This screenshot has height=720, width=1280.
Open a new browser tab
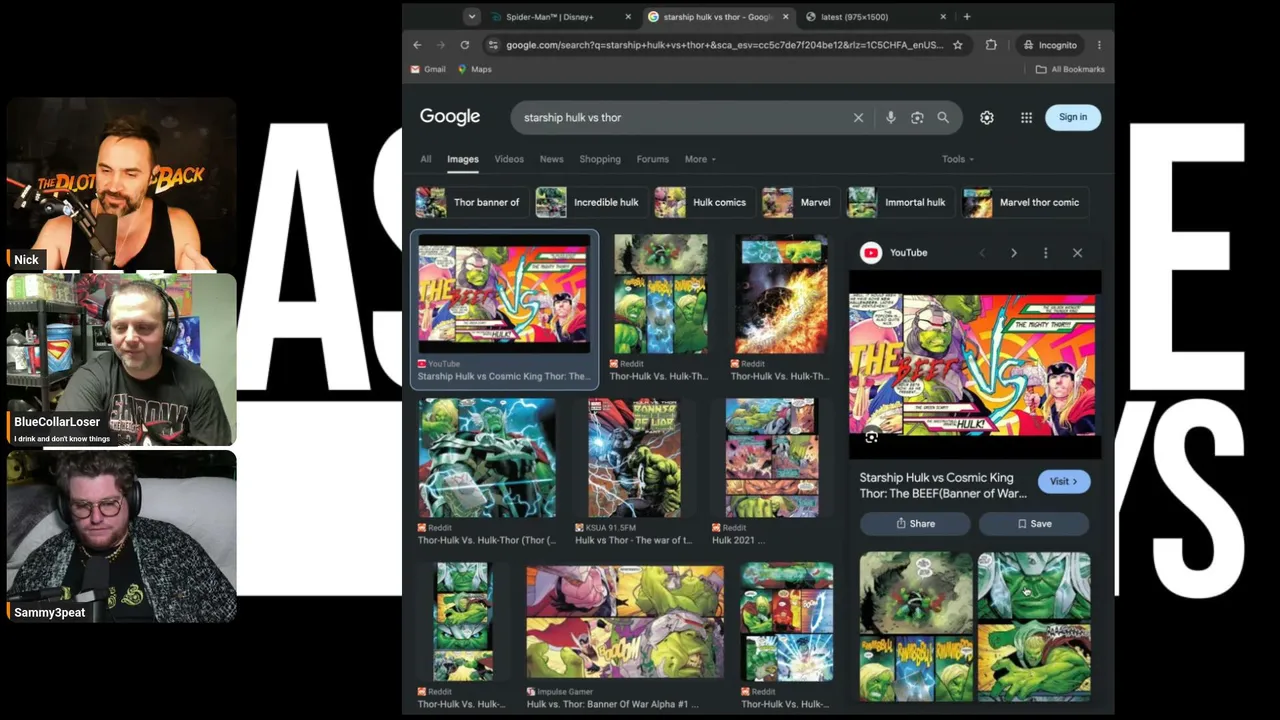(x=966, y=17)
